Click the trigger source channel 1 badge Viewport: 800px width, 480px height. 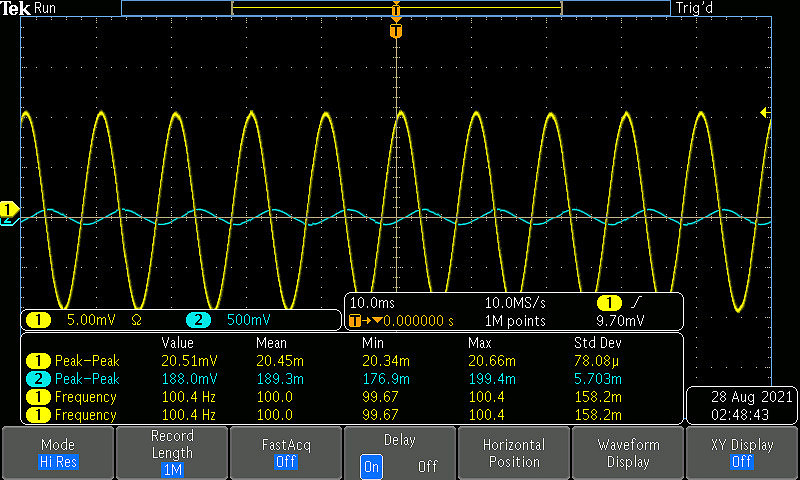609,303
